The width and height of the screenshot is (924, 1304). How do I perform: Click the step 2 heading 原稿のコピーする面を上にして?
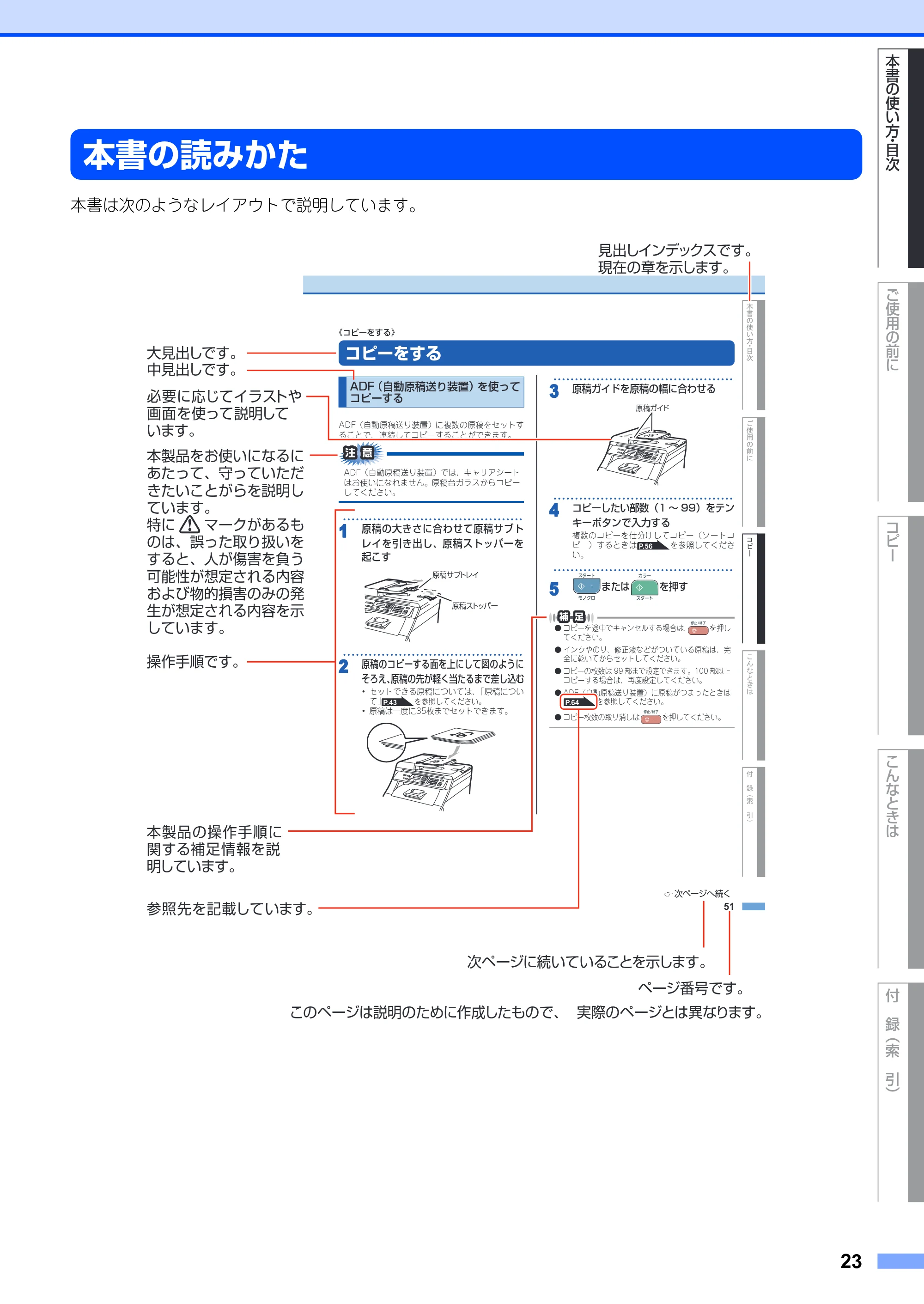point(442,671)
